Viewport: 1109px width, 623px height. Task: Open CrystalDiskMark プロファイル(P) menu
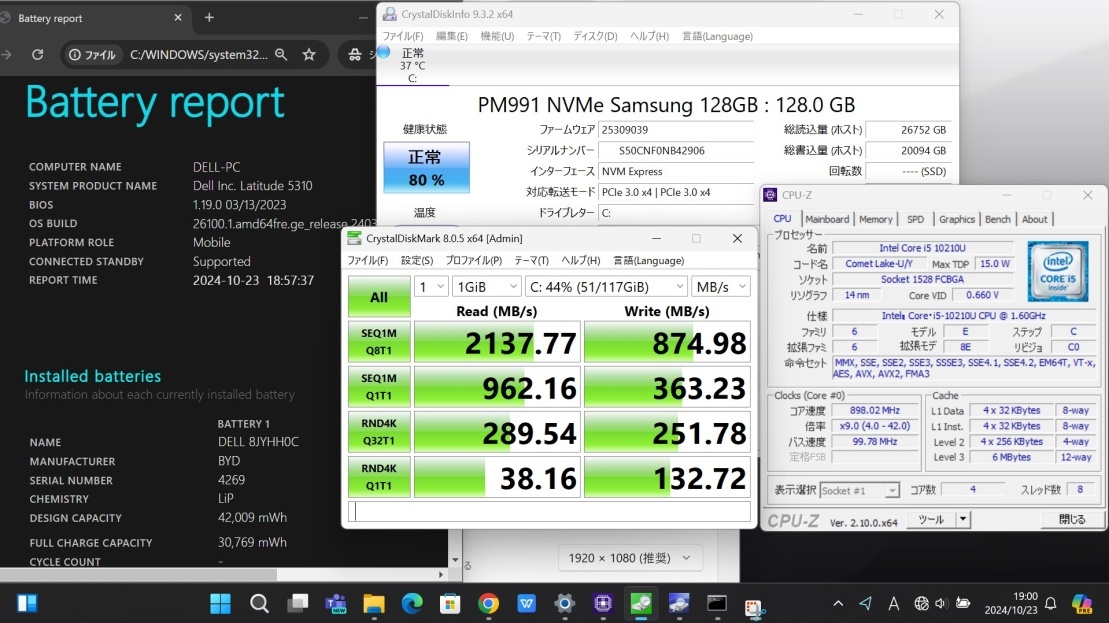tap(473, 260)
